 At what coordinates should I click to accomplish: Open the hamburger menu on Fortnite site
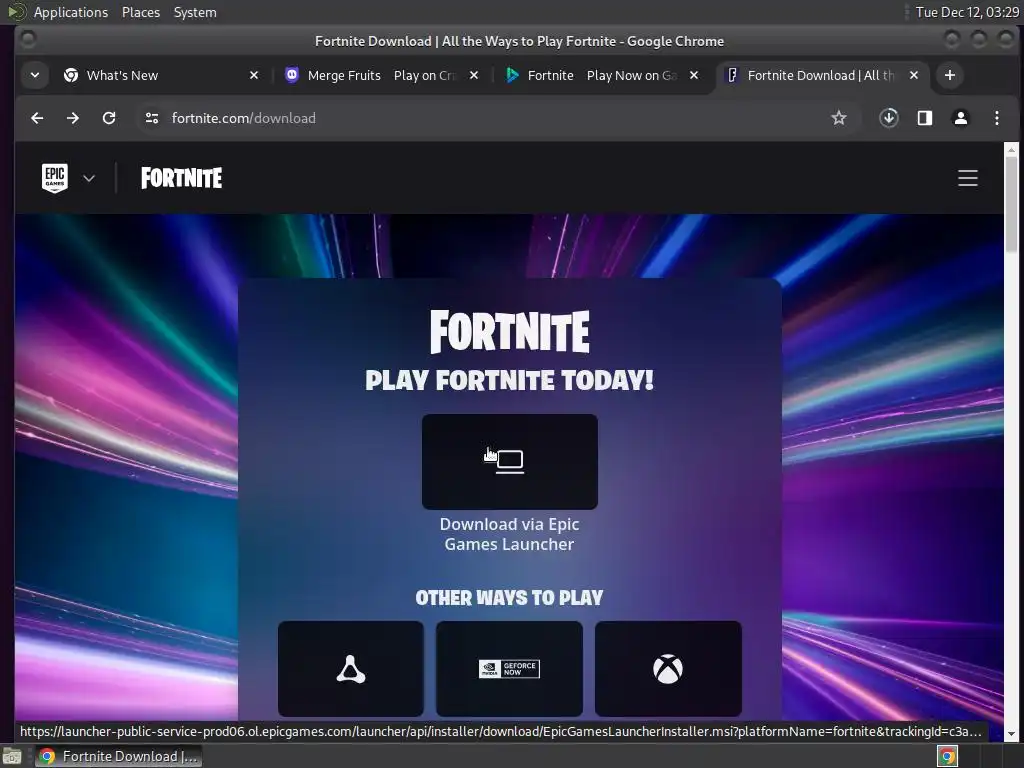click(968, 178)
